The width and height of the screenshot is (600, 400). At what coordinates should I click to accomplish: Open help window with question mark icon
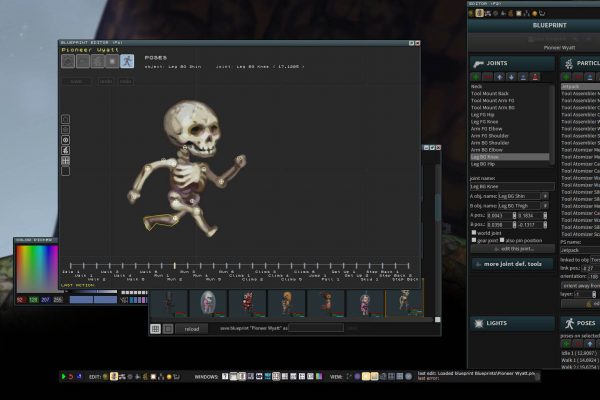point(225,377)
